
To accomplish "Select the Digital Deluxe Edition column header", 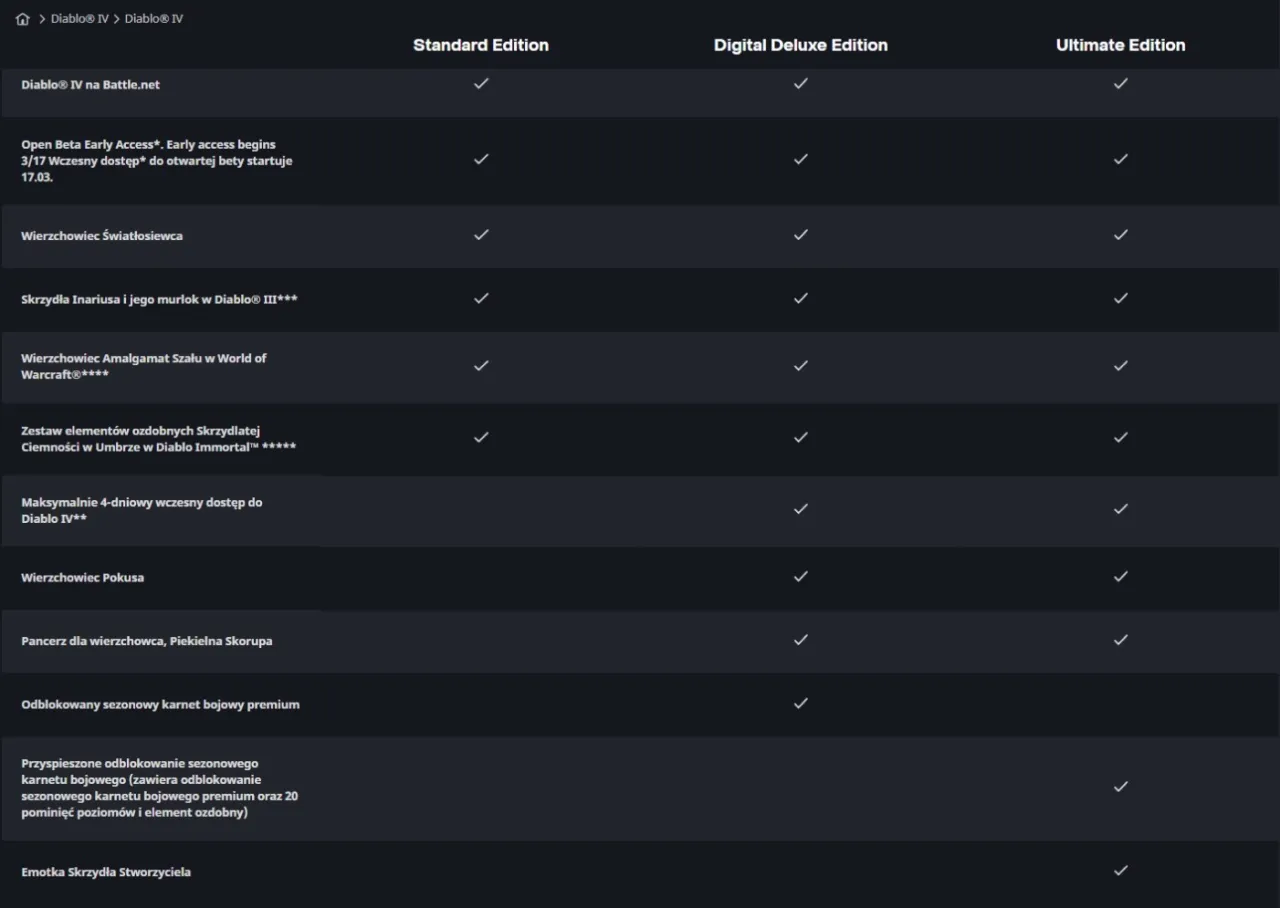I will 800,45.
